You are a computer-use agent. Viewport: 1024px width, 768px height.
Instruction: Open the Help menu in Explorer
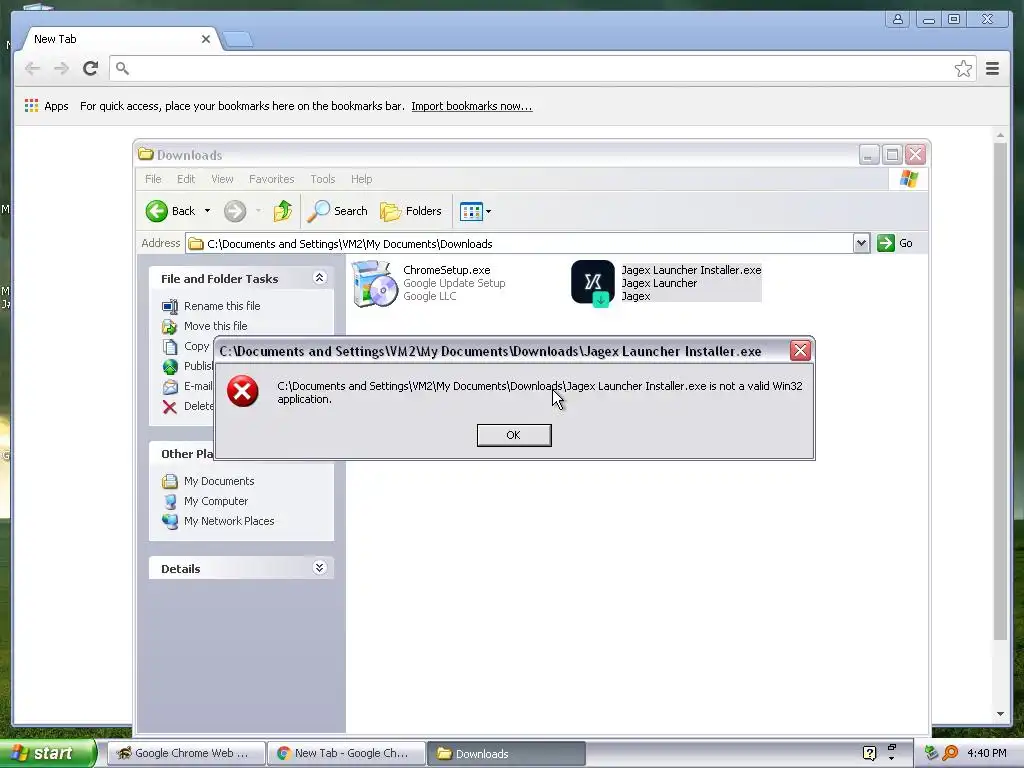click(361, 179)
